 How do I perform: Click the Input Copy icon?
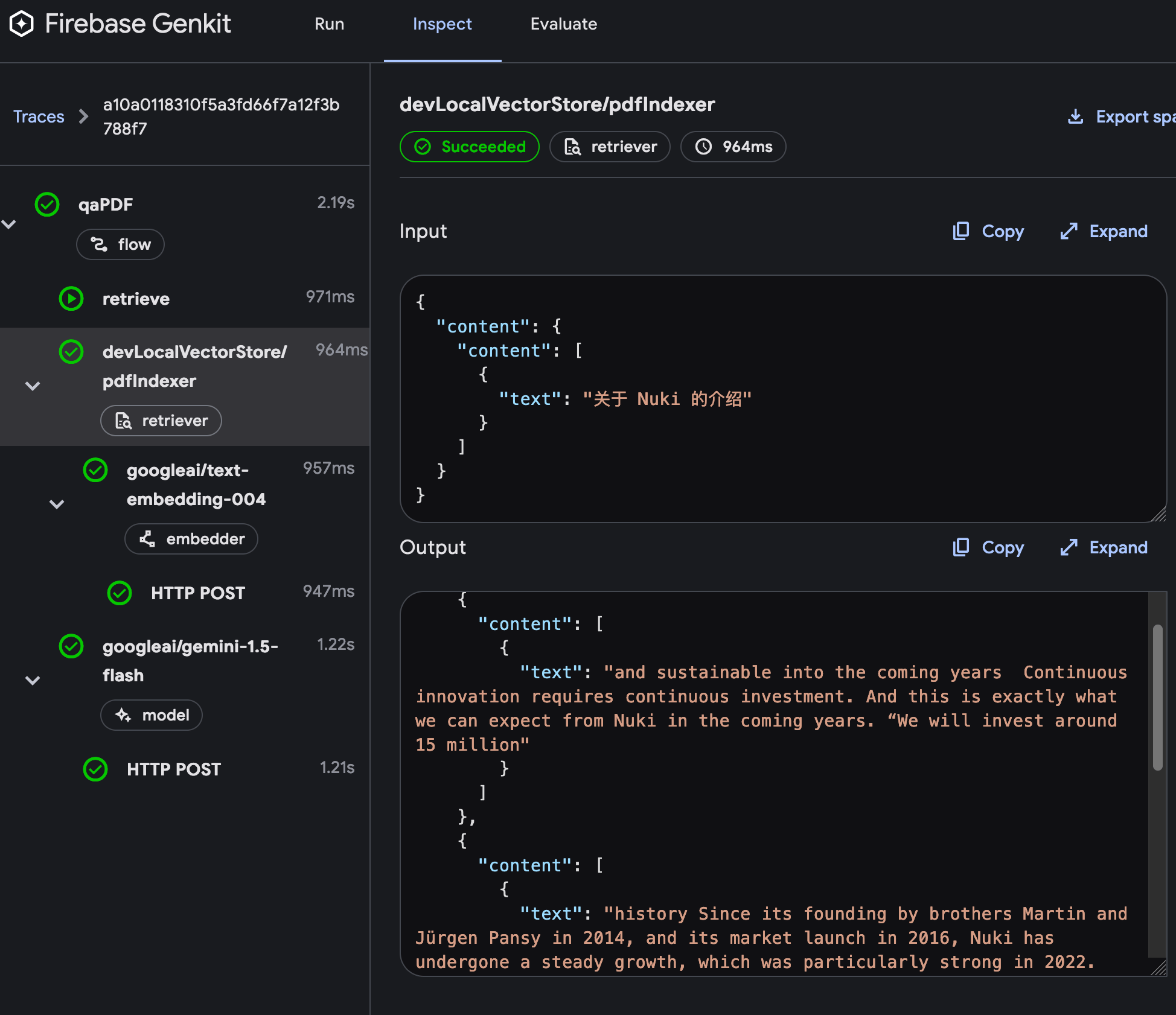pyautogui.click(x=960, y=231)
